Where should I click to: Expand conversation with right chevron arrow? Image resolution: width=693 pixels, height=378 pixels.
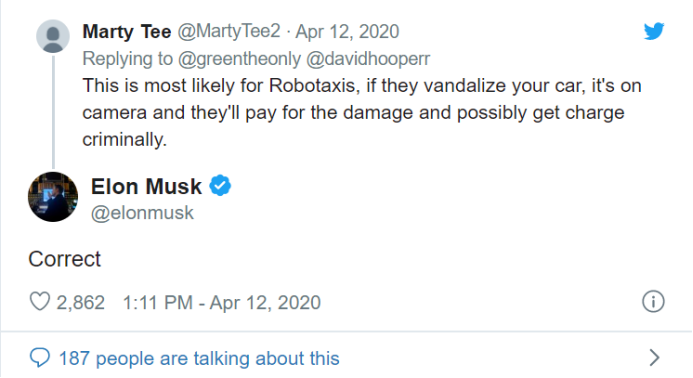tap(655, 357)
